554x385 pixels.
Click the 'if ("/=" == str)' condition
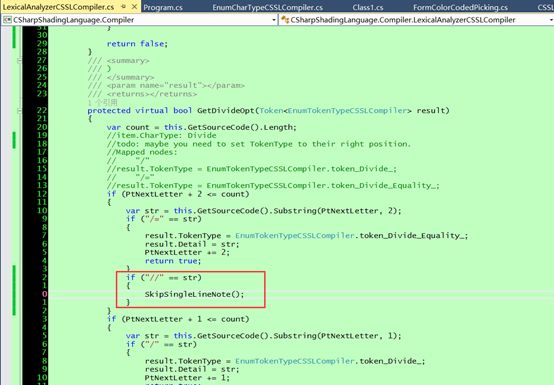164,219
